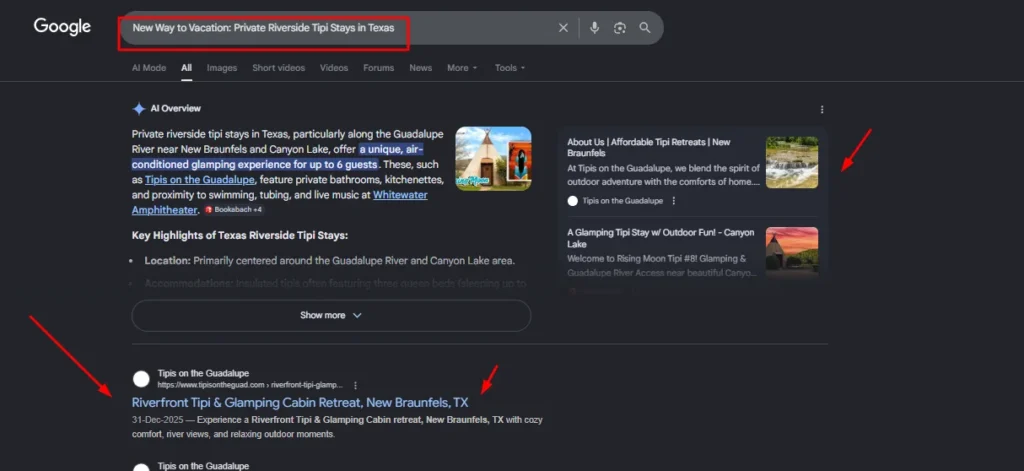Screen dimensions: 1024x471
Task: Open sunset tipi thumbnail in Canyon Lake card
Action: tap(792, 251)
